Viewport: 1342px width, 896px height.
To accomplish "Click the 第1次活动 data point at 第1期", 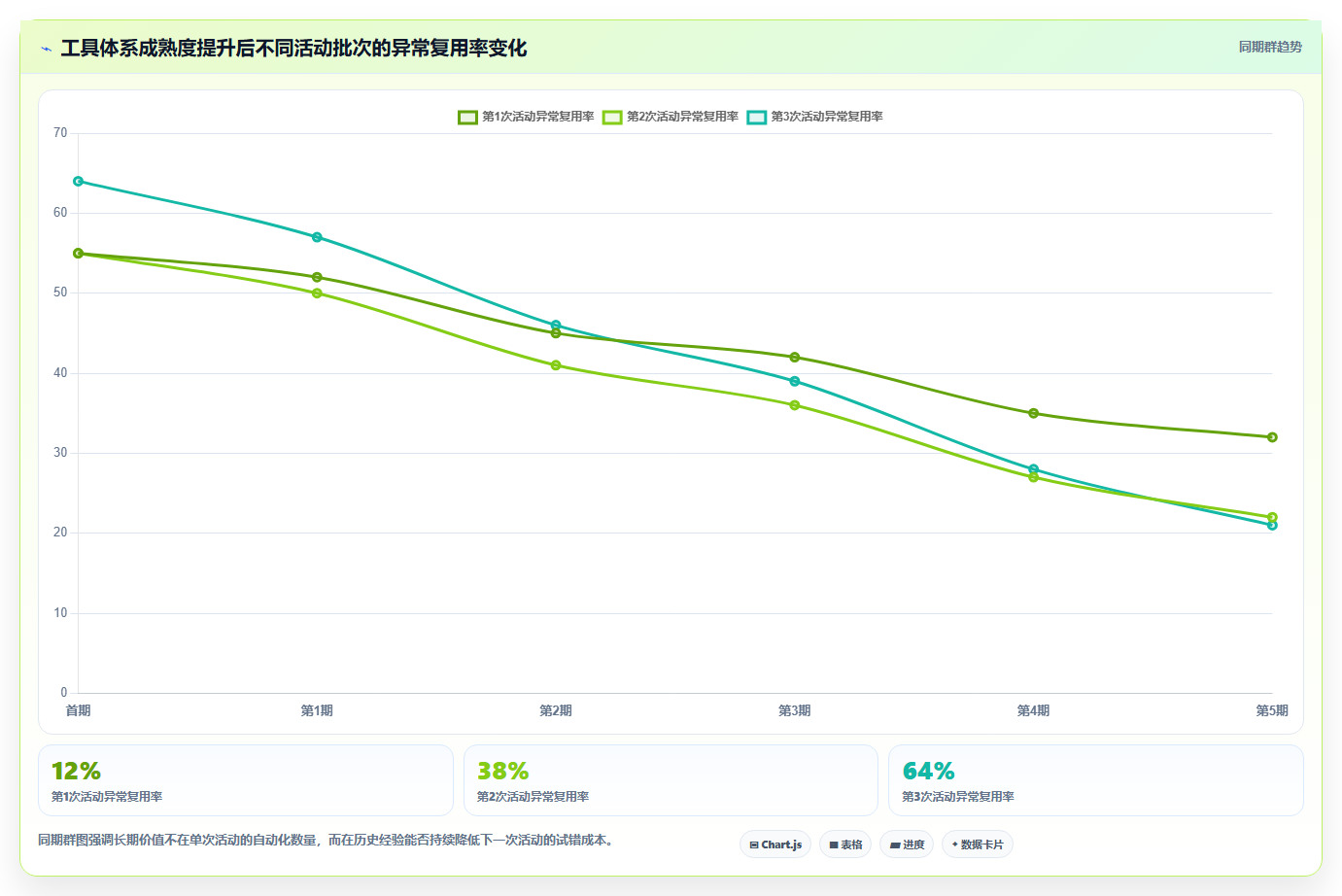I will 317,277.
